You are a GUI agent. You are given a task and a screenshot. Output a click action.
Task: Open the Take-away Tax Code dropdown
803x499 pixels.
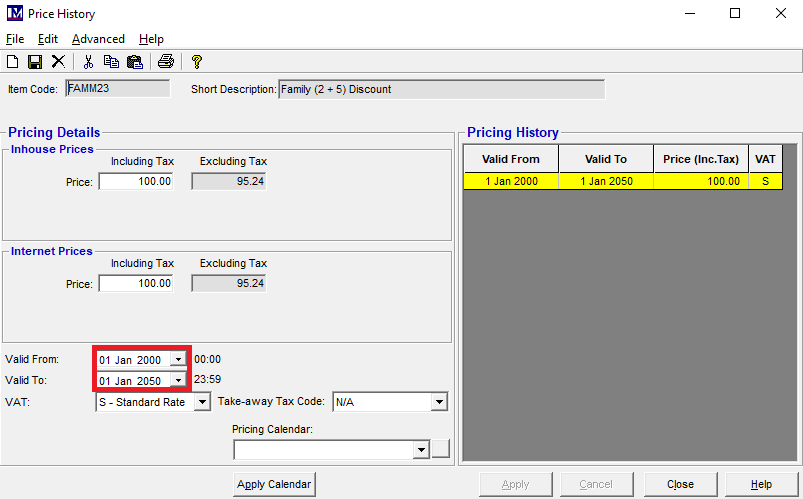click(x=439, y=402)
